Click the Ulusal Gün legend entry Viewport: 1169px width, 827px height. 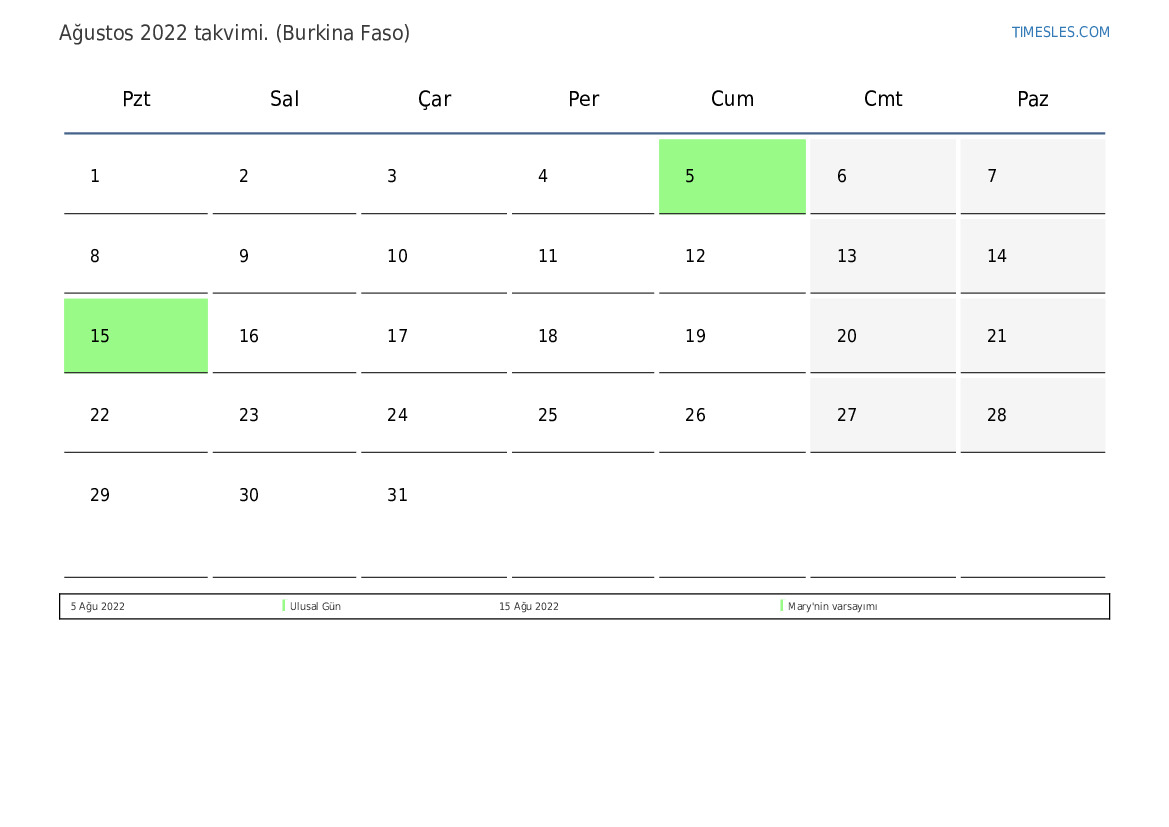tap(315, 607)
